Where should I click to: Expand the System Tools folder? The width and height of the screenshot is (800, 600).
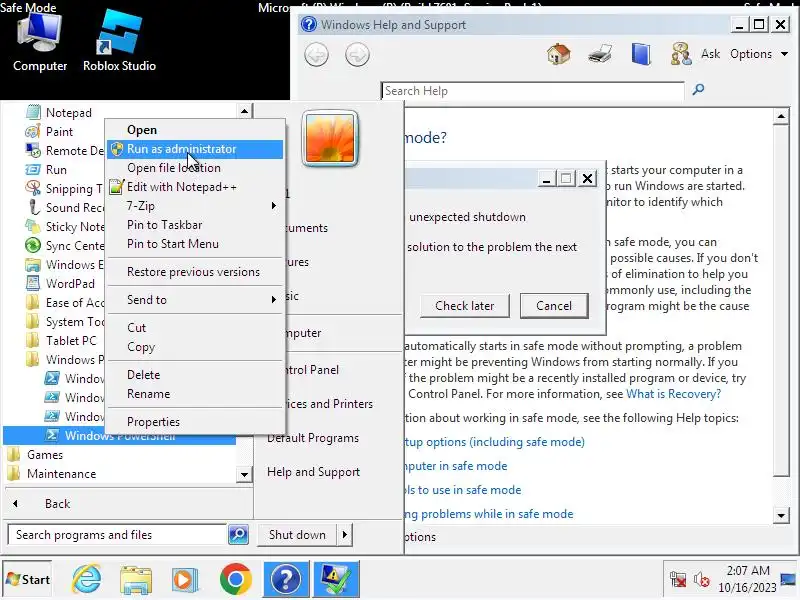(x=65, y=321)
